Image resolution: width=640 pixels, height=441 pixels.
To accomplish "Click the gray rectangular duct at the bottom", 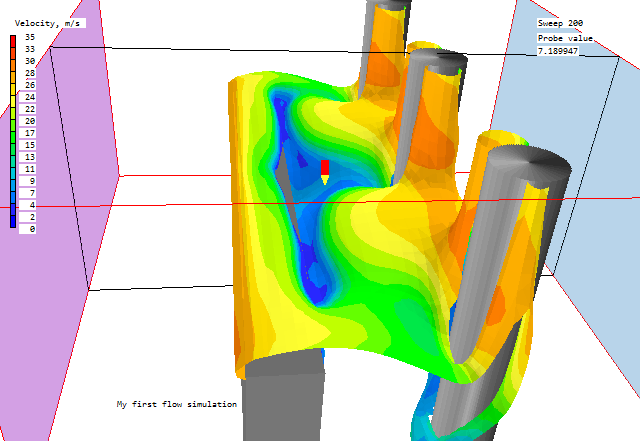I will (x=283, y=400).
